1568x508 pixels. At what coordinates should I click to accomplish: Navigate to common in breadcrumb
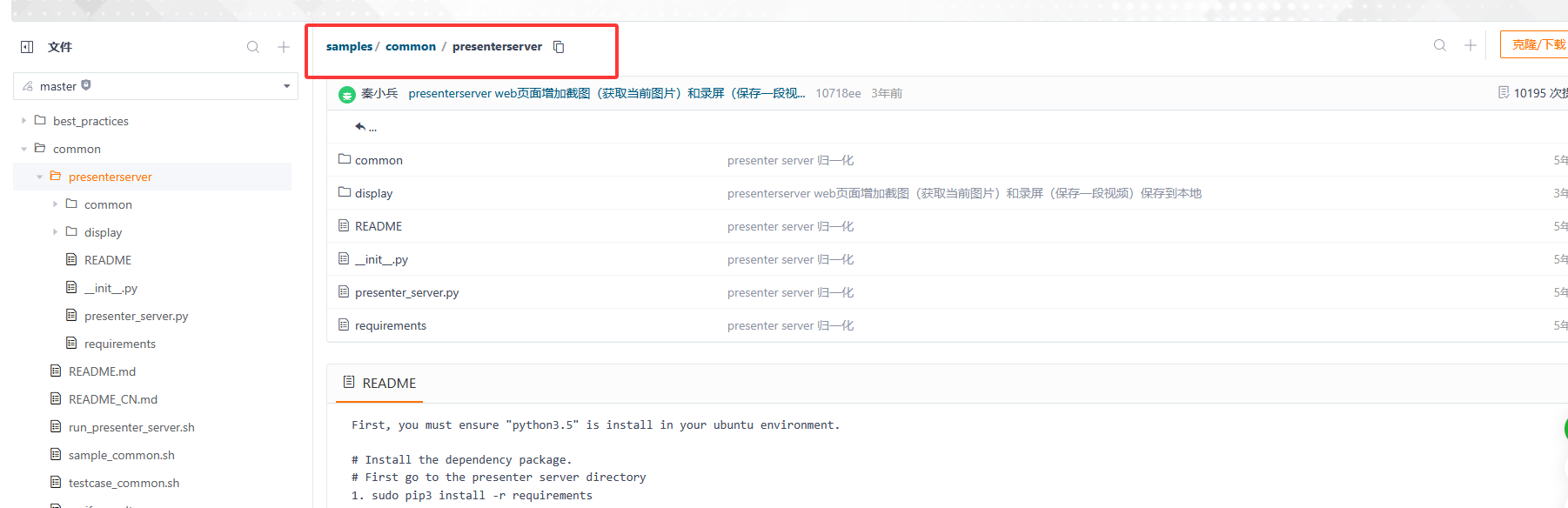(411, 47)
